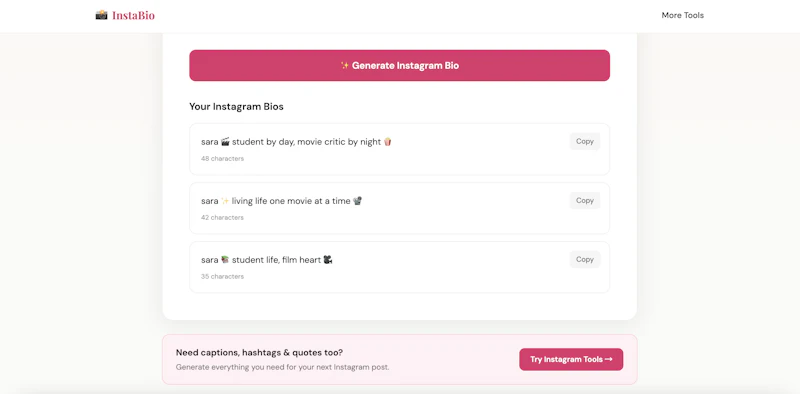This screenshot has width=800, height=394.
Task: Copy the 'one movie at a time' bio
Action: [585, 201]
